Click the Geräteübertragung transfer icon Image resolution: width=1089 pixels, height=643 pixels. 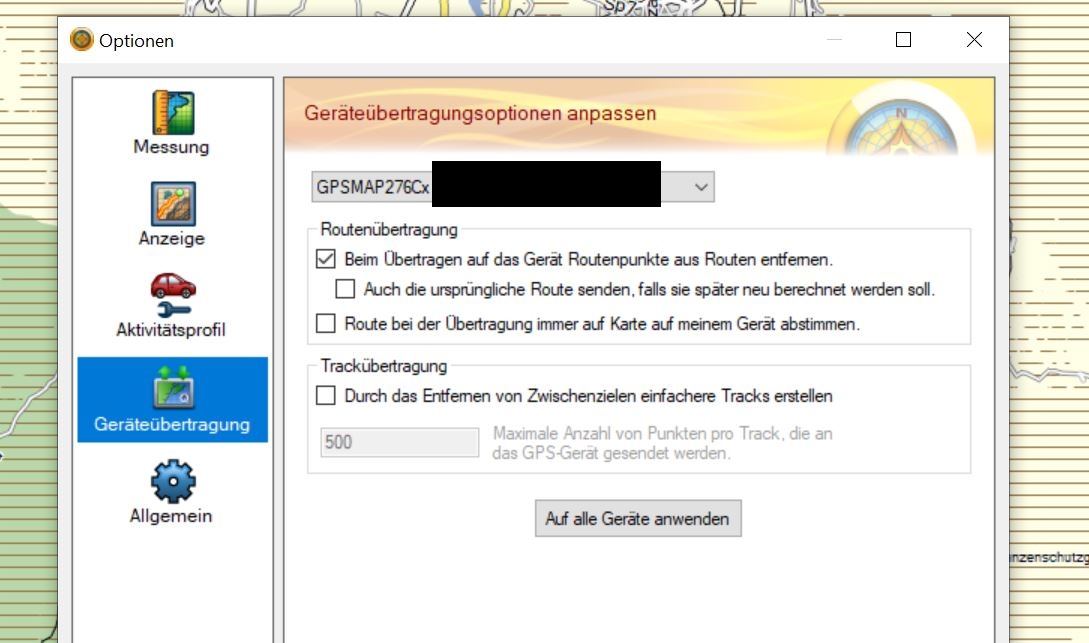pyautogui.click(x=172, y=388)
